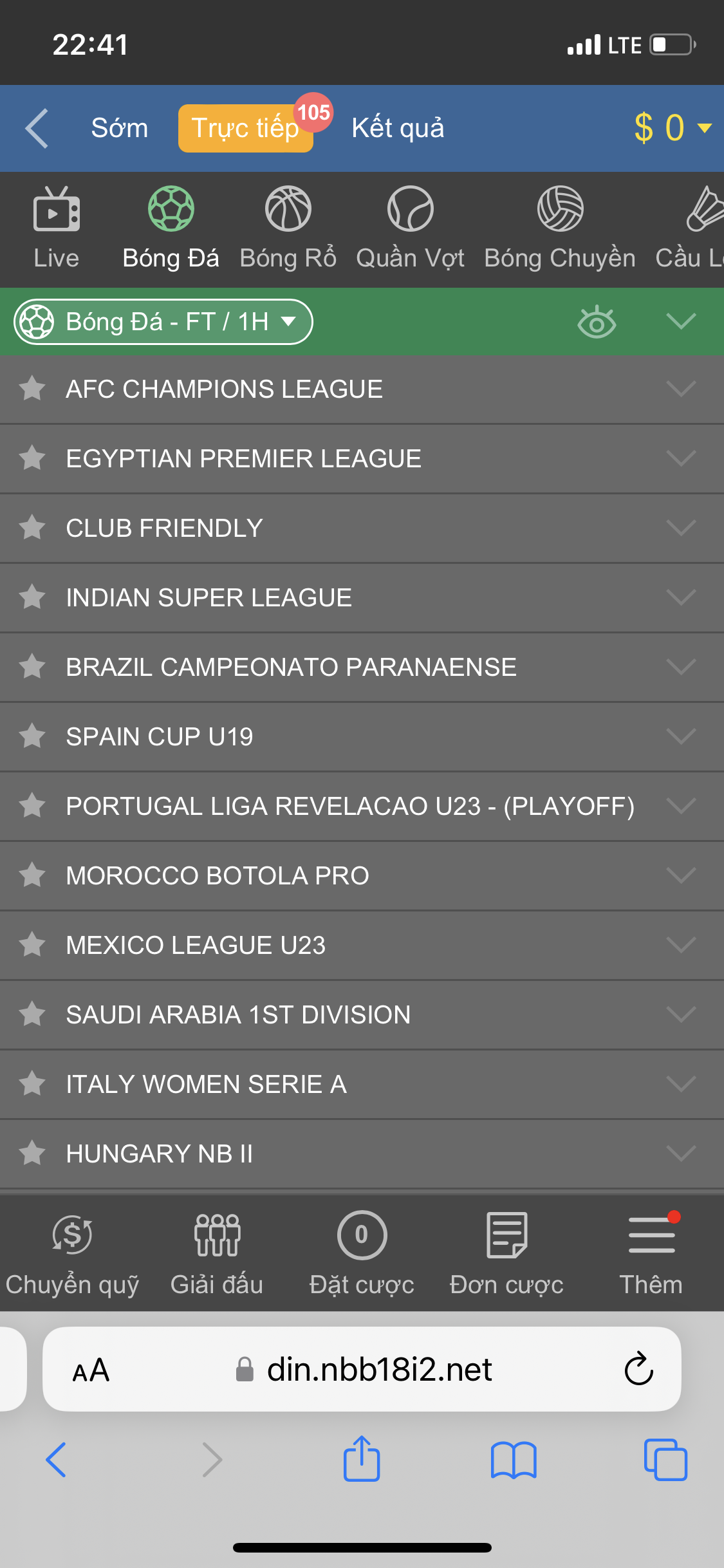The width and height of the screenshot is (724, 1568).
Task: Select the Bóng Chuyền volleyball icon
Action: (x=559, y=227)
